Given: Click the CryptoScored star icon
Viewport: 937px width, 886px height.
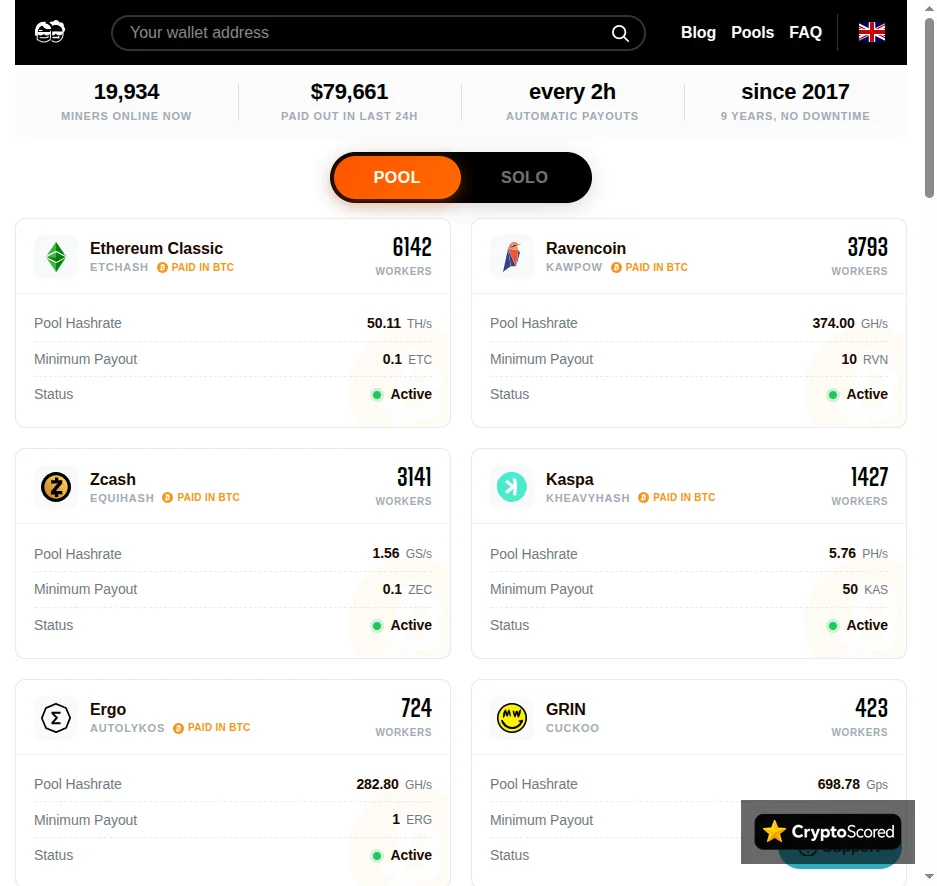Looking at the screenshot, I should (774, 832).
